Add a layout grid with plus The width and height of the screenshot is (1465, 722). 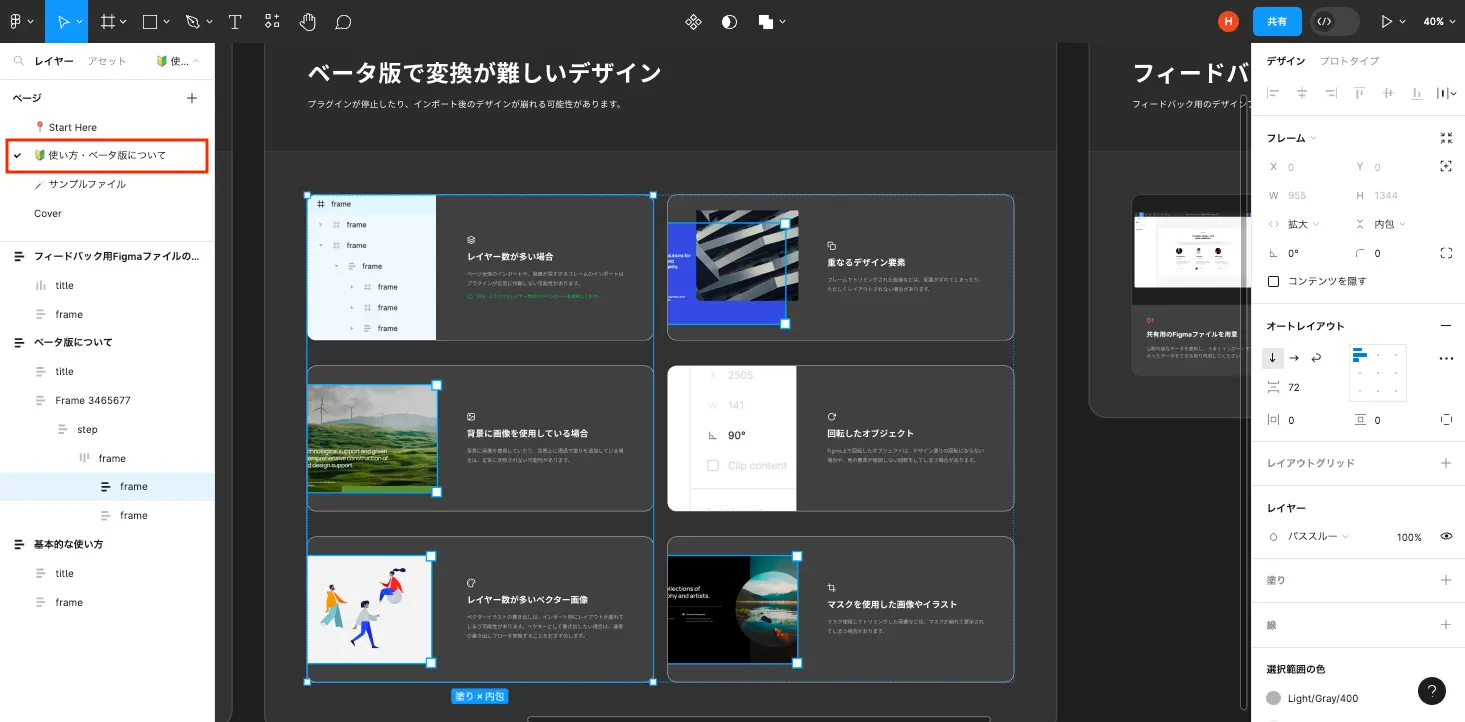click(x=1445, y=463)
